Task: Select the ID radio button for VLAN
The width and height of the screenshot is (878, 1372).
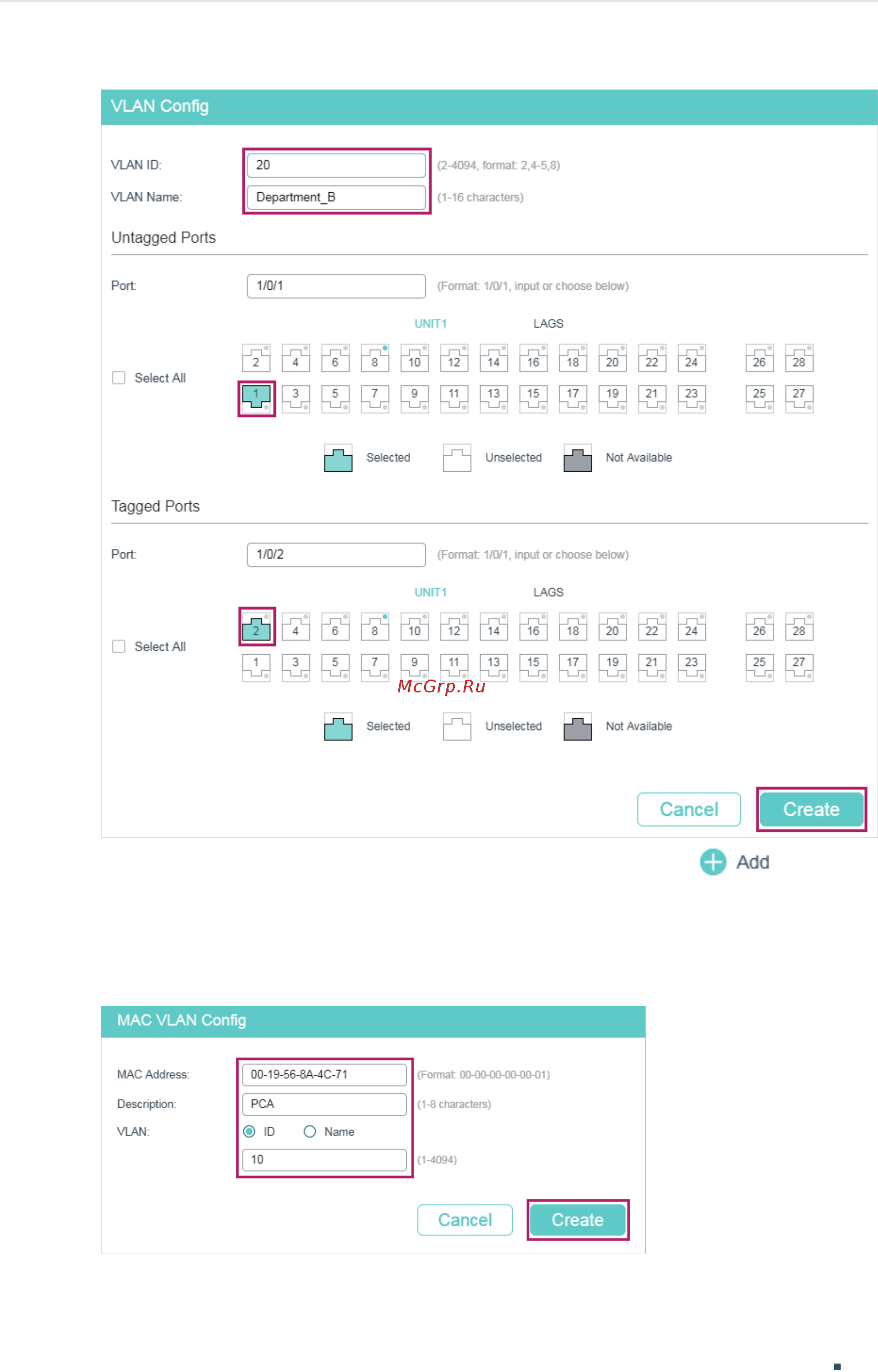Action: tap(249, 1131)
